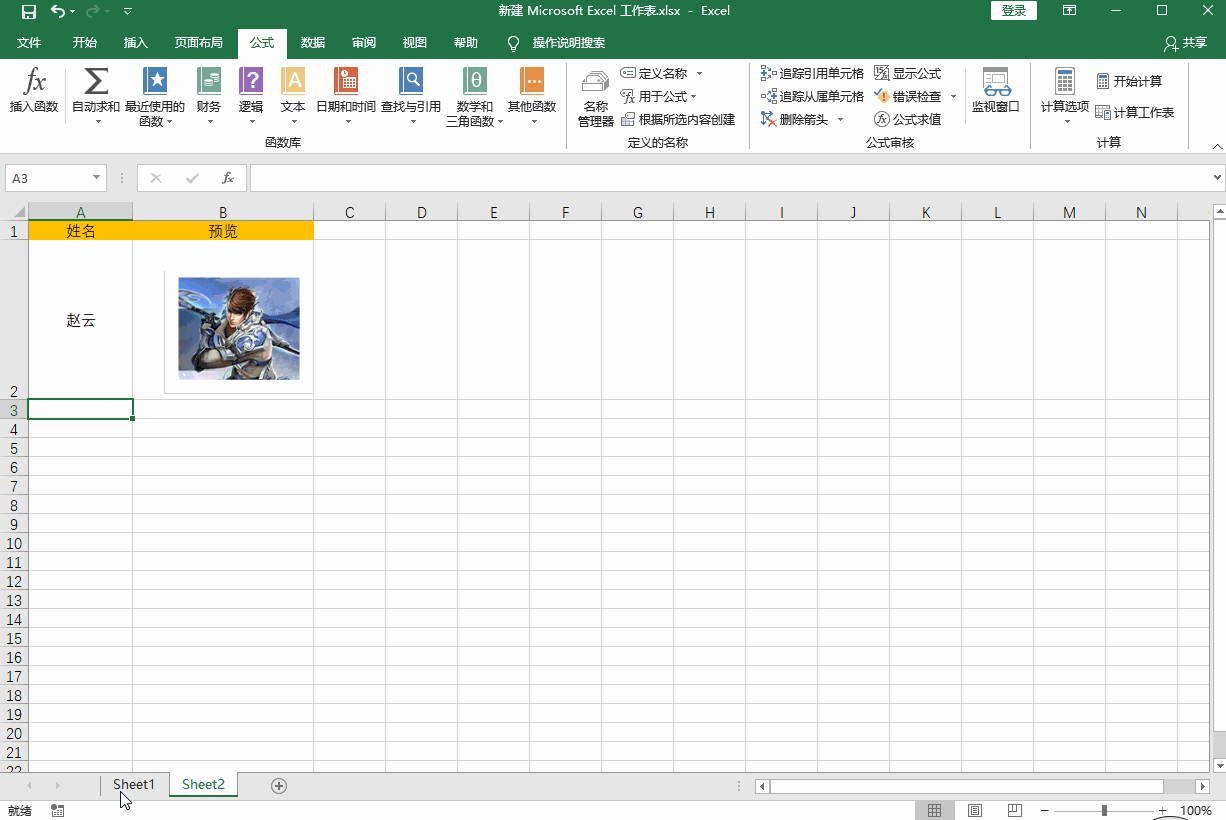The image size is (1226, 820).
Task: Expand the Define Name (定义名称) dropdown arrow
Action: pos(699,73)
